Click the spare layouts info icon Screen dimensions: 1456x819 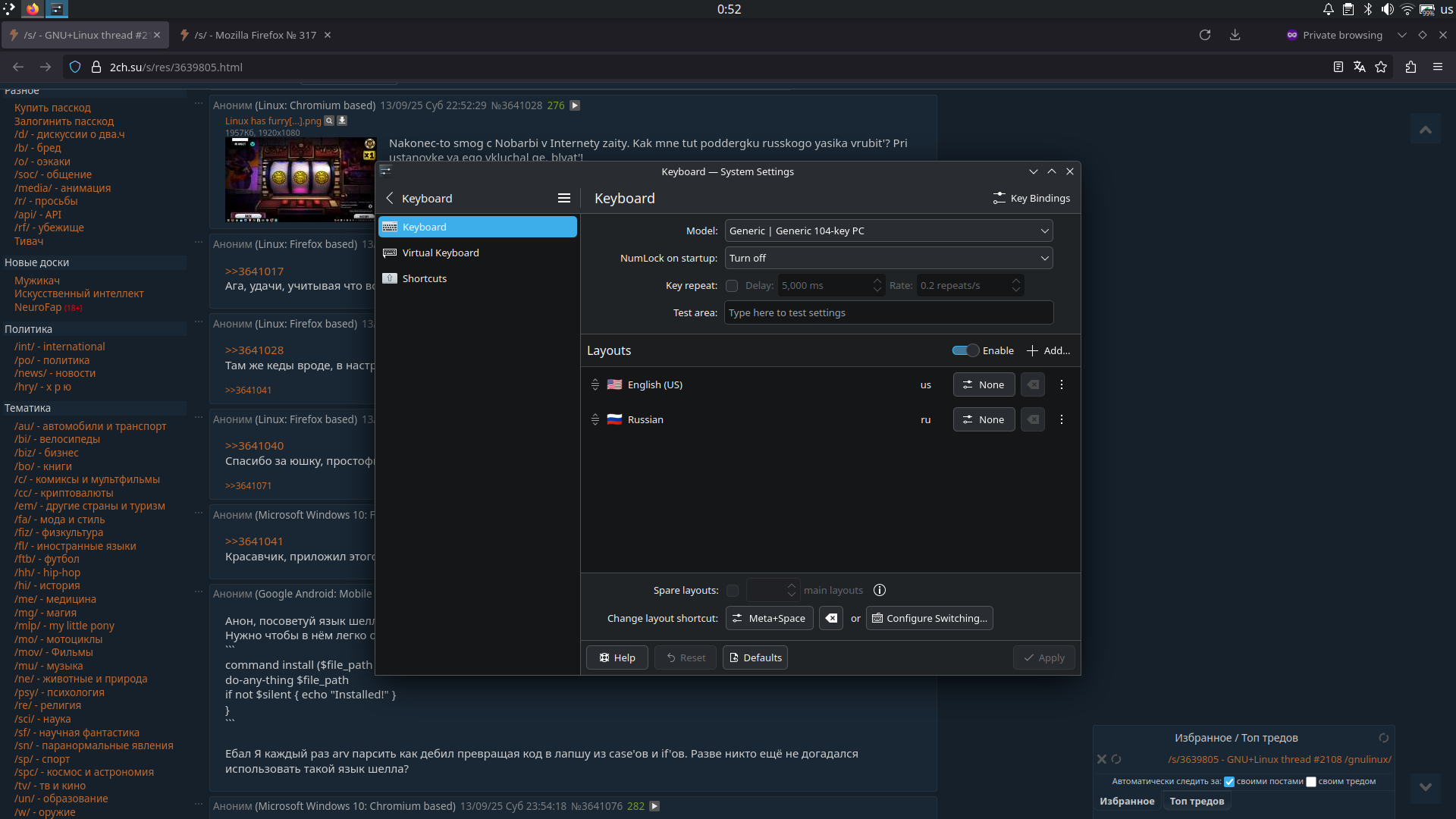pos(880,590)
